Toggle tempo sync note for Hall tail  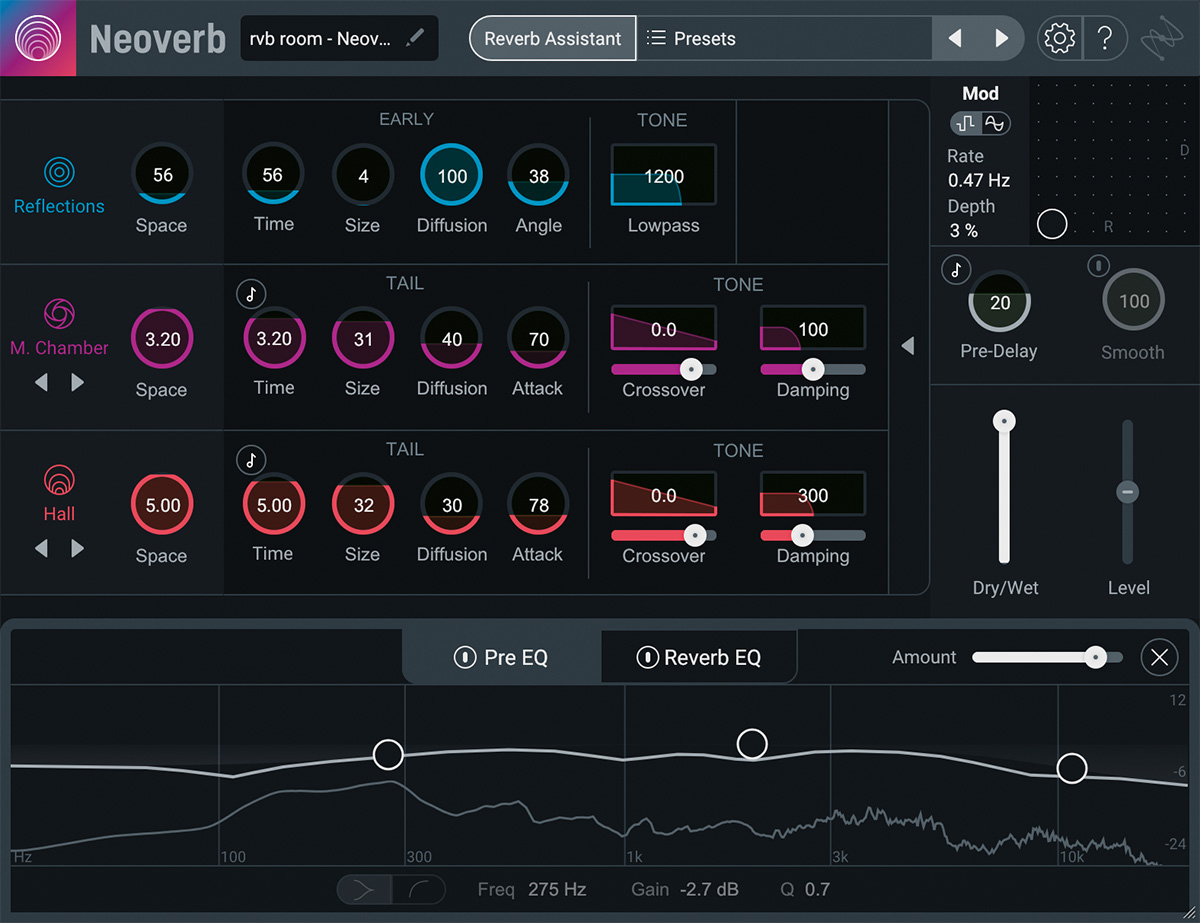pyautogui.click(x=251, y=460)
